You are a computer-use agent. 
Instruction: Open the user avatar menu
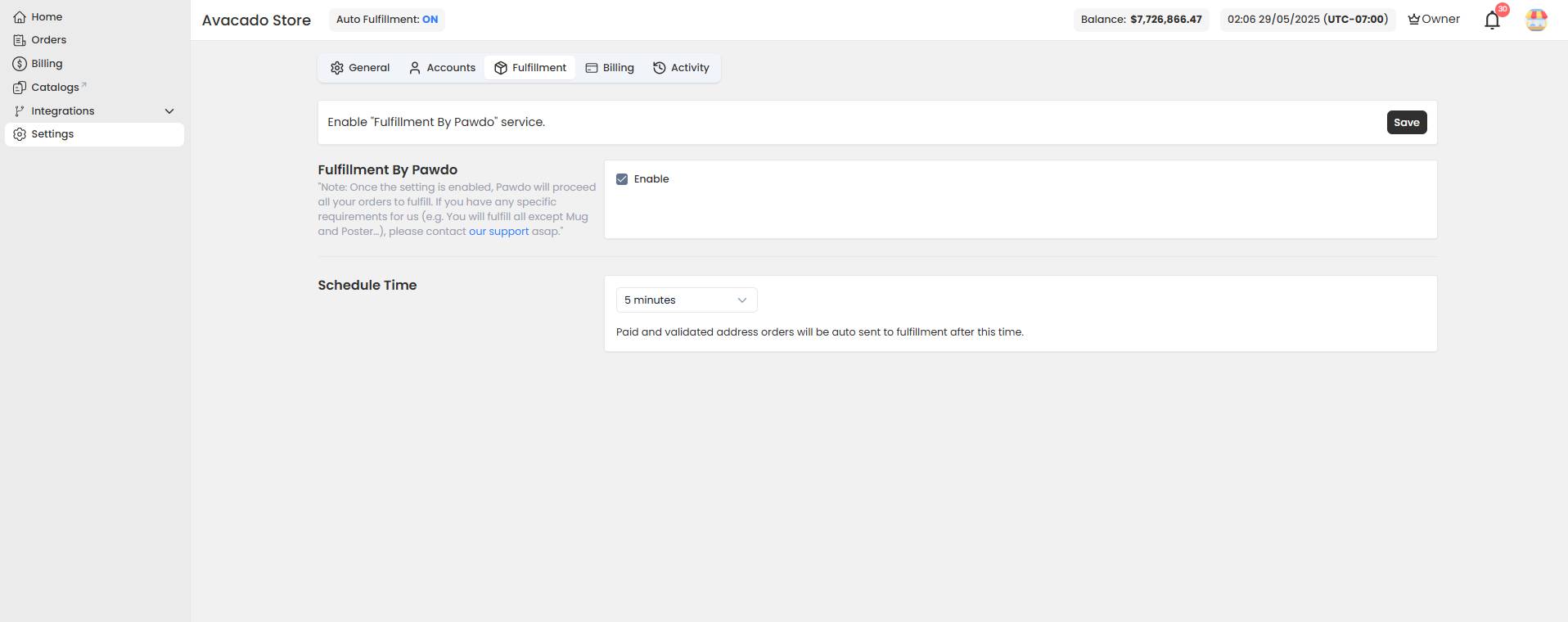click(x=1536, y=20)
